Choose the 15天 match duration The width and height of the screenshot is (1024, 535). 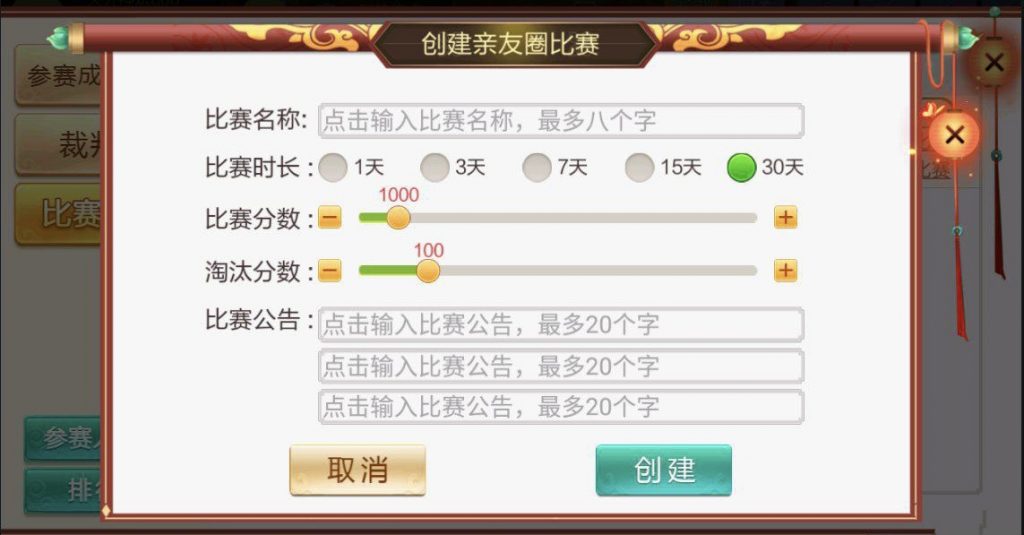click(640, 168)
